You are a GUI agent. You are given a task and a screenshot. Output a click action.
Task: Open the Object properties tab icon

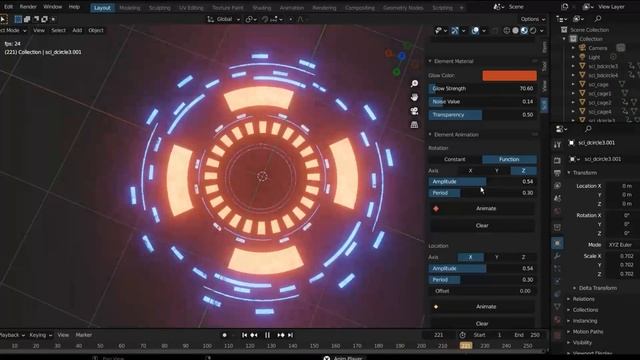pyautogui.click(x=557, y=243)
